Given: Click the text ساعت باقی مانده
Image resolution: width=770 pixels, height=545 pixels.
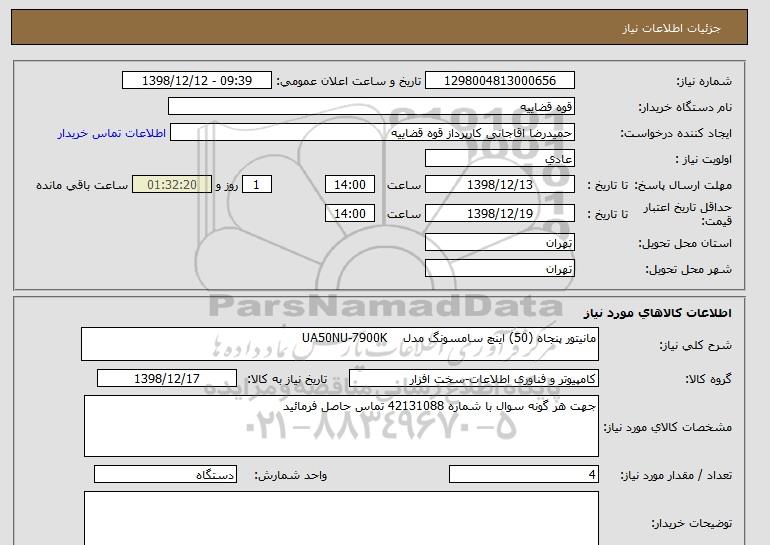Looking at the screenshot, I should point(82,186).
